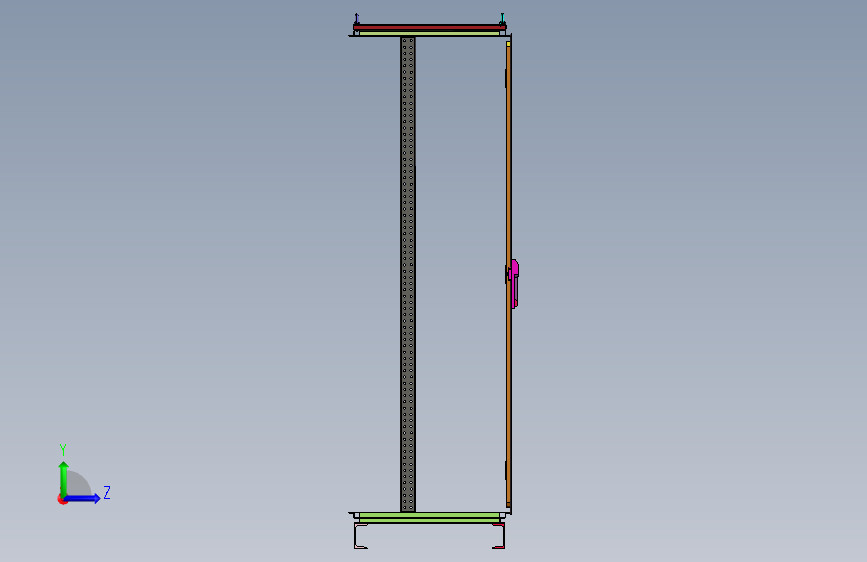Select the pink door handle on the cabinet
This screenshot has height=562, width=867.
click(515, 284)
